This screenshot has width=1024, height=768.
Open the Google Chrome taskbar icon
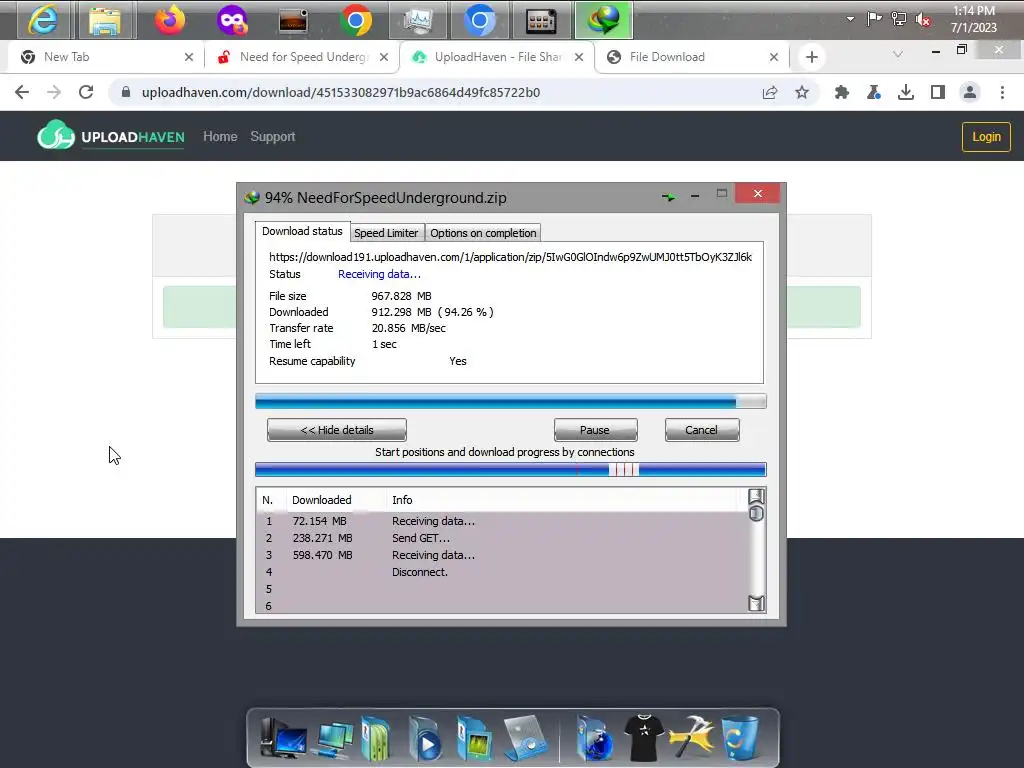coord(356,20)
